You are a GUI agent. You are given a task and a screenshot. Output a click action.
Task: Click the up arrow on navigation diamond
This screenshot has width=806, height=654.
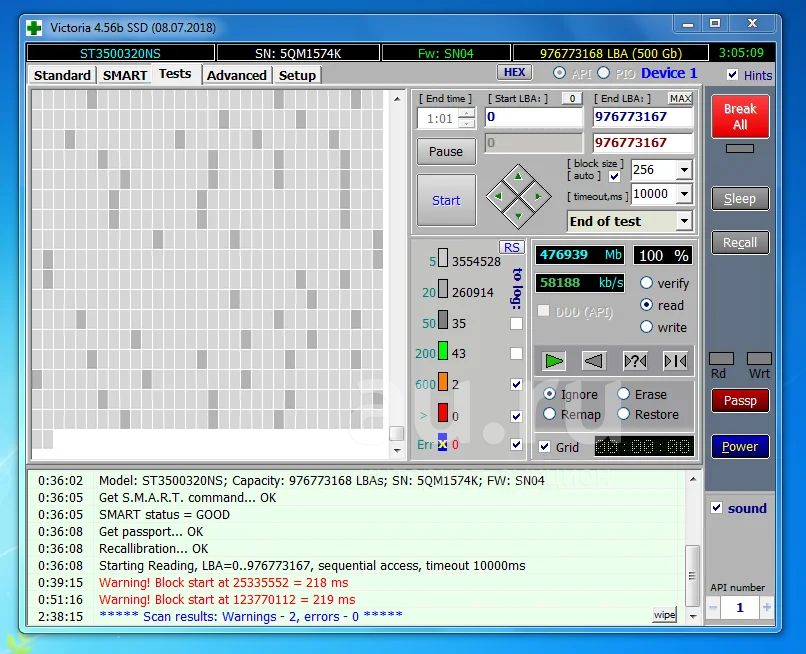pyautogui.click(x=518, y=176)
